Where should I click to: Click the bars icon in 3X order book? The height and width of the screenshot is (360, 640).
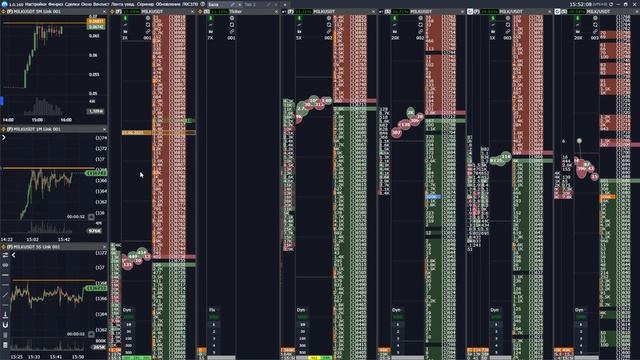tap(125, 31)
